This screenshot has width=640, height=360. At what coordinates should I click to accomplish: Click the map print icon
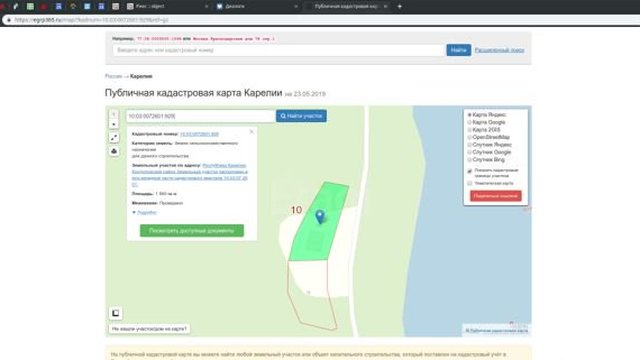point(114,151)
